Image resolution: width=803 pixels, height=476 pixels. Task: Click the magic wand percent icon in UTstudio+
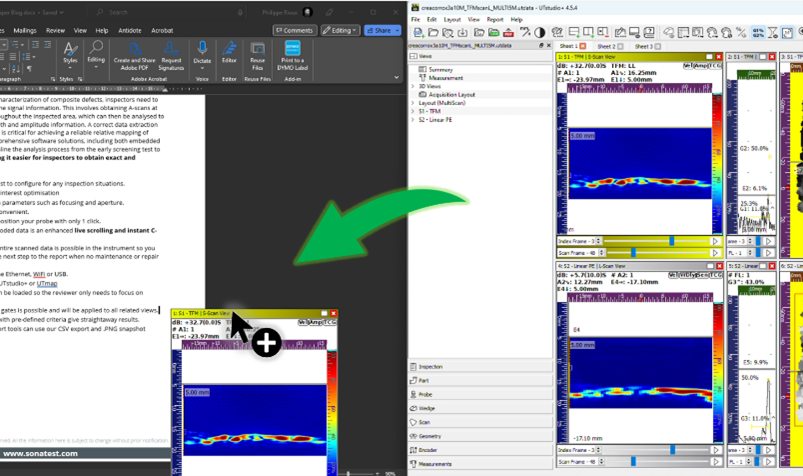(525, 32)
